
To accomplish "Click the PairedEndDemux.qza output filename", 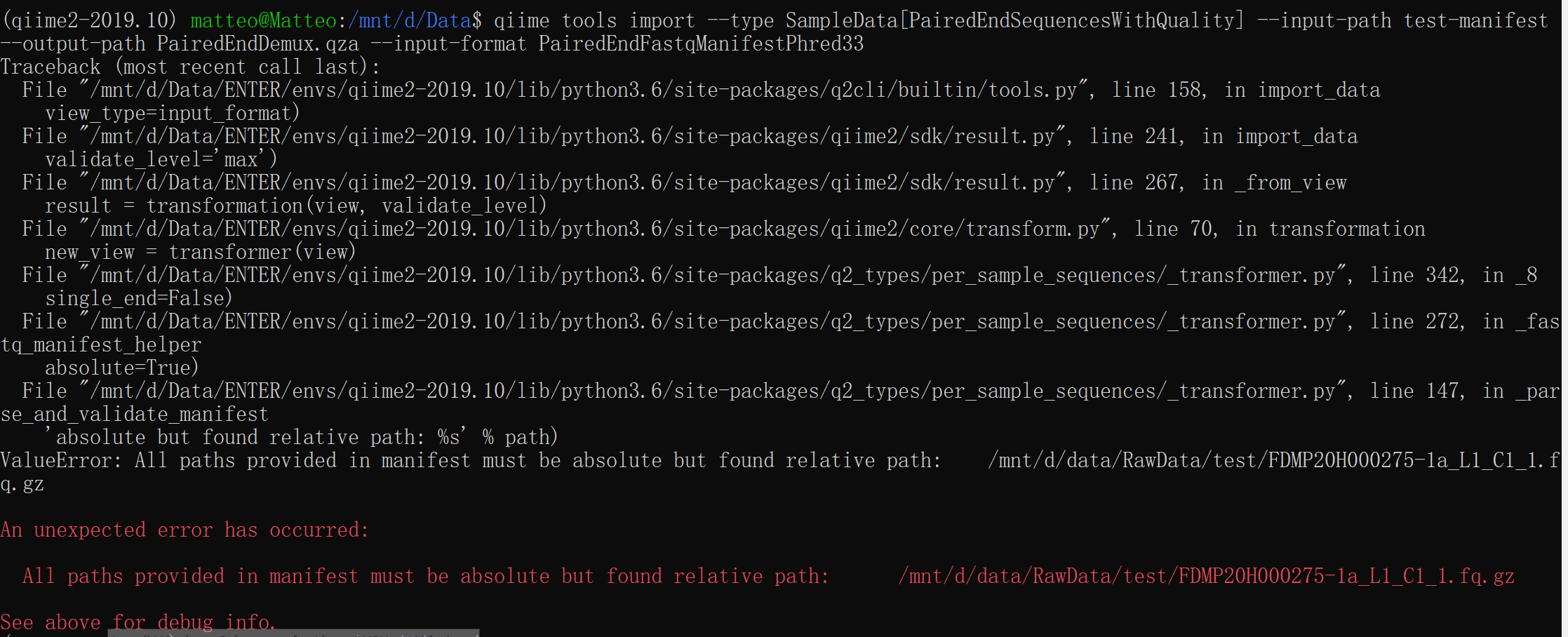I will [x=257, y=43].
